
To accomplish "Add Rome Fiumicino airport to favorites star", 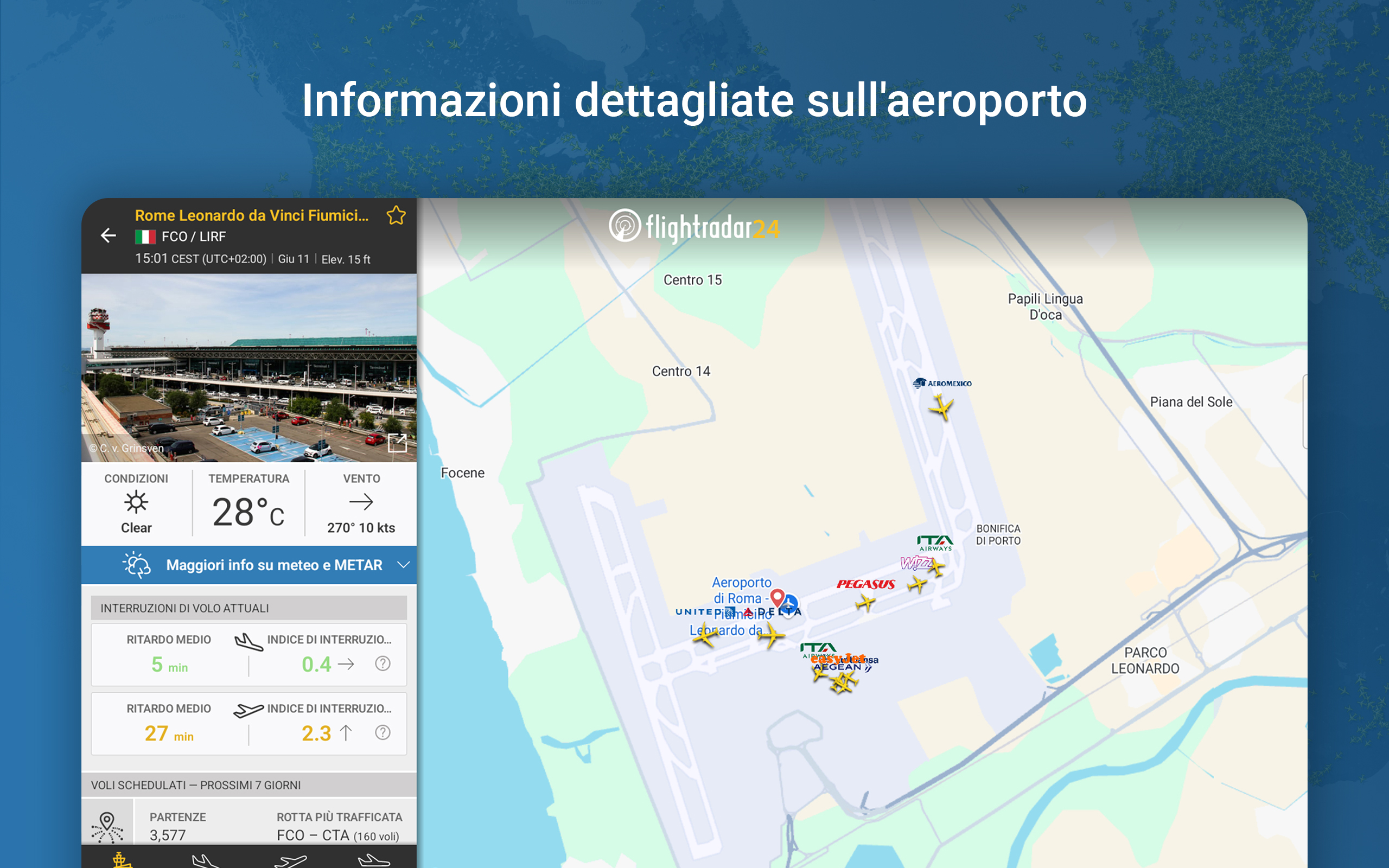I will pos(396,215).
